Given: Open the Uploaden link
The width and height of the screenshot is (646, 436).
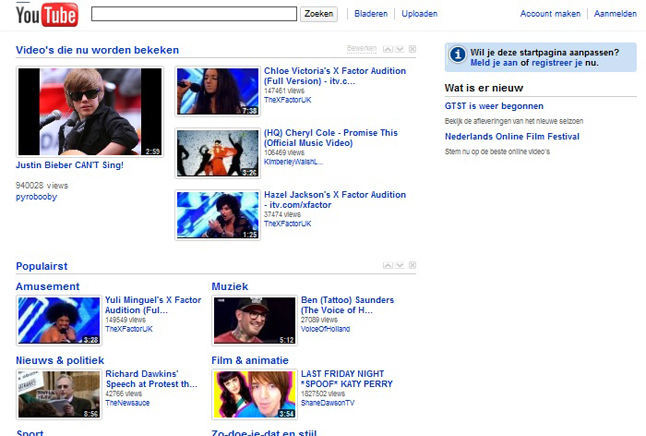Looking at the screenshot, I should pyautogui.click(x=419, y=14).
